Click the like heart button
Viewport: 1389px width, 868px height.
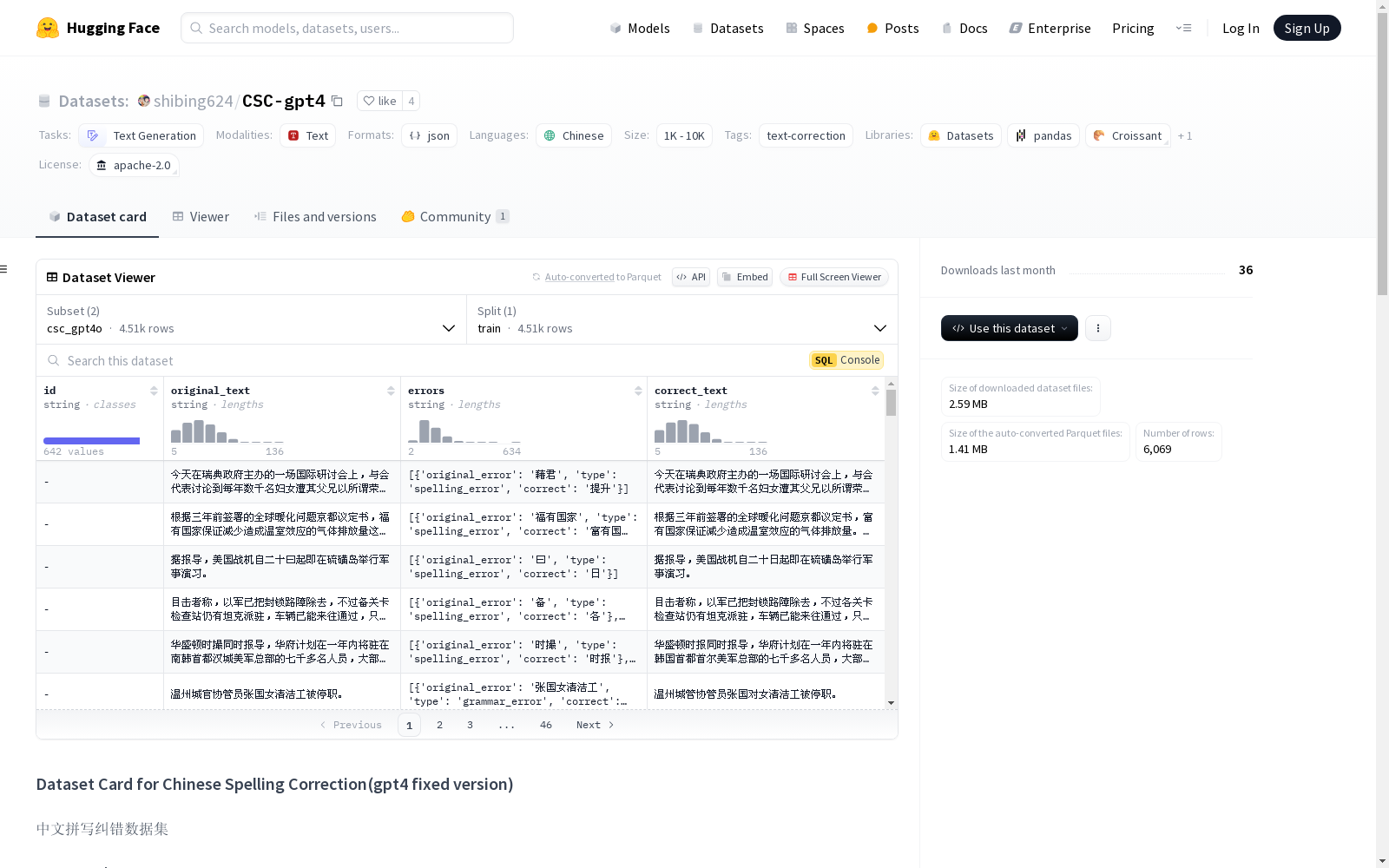379,101
